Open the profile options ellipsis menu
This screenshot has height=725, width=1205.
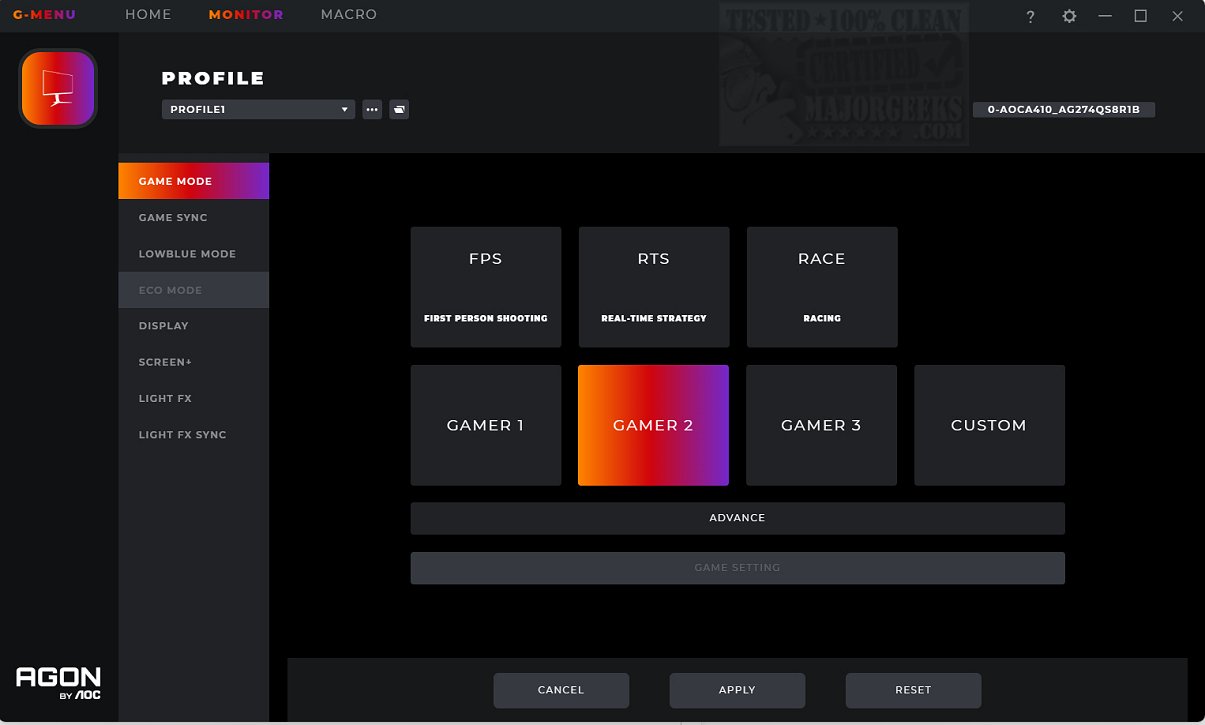pyautogui.click(x=372, y=109)
